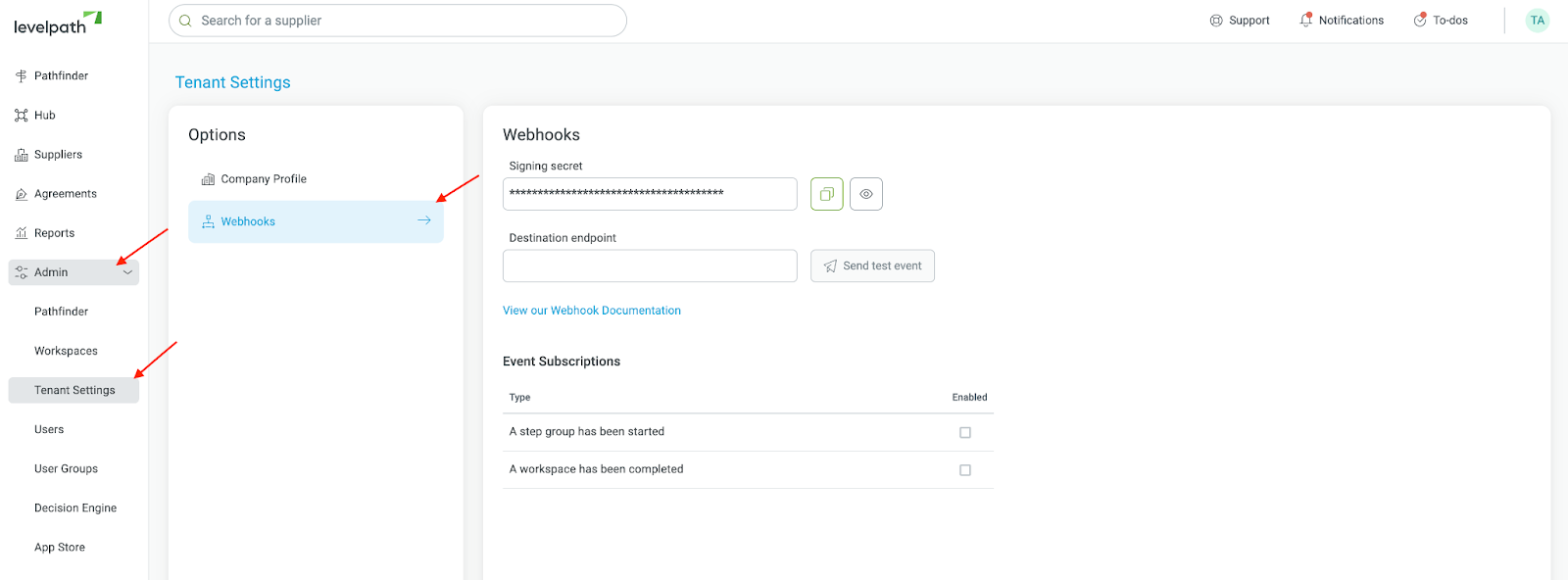
Task: Select Tenant Settings in the sidebar
Action: [73, 389]
